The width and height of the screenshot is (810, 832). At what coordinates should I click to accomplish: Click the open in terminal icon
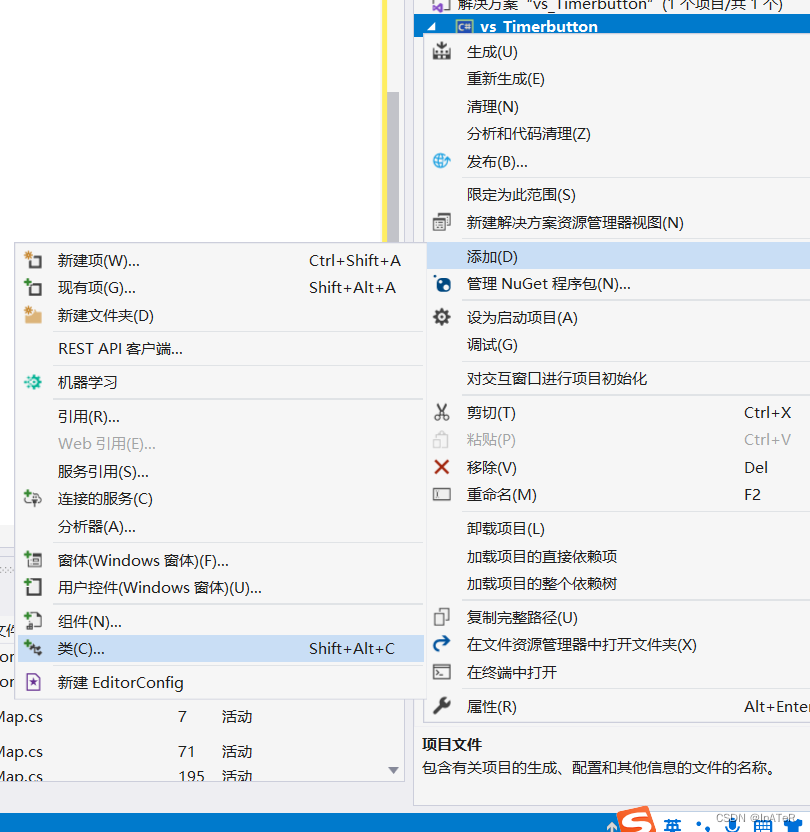[441, 672]
